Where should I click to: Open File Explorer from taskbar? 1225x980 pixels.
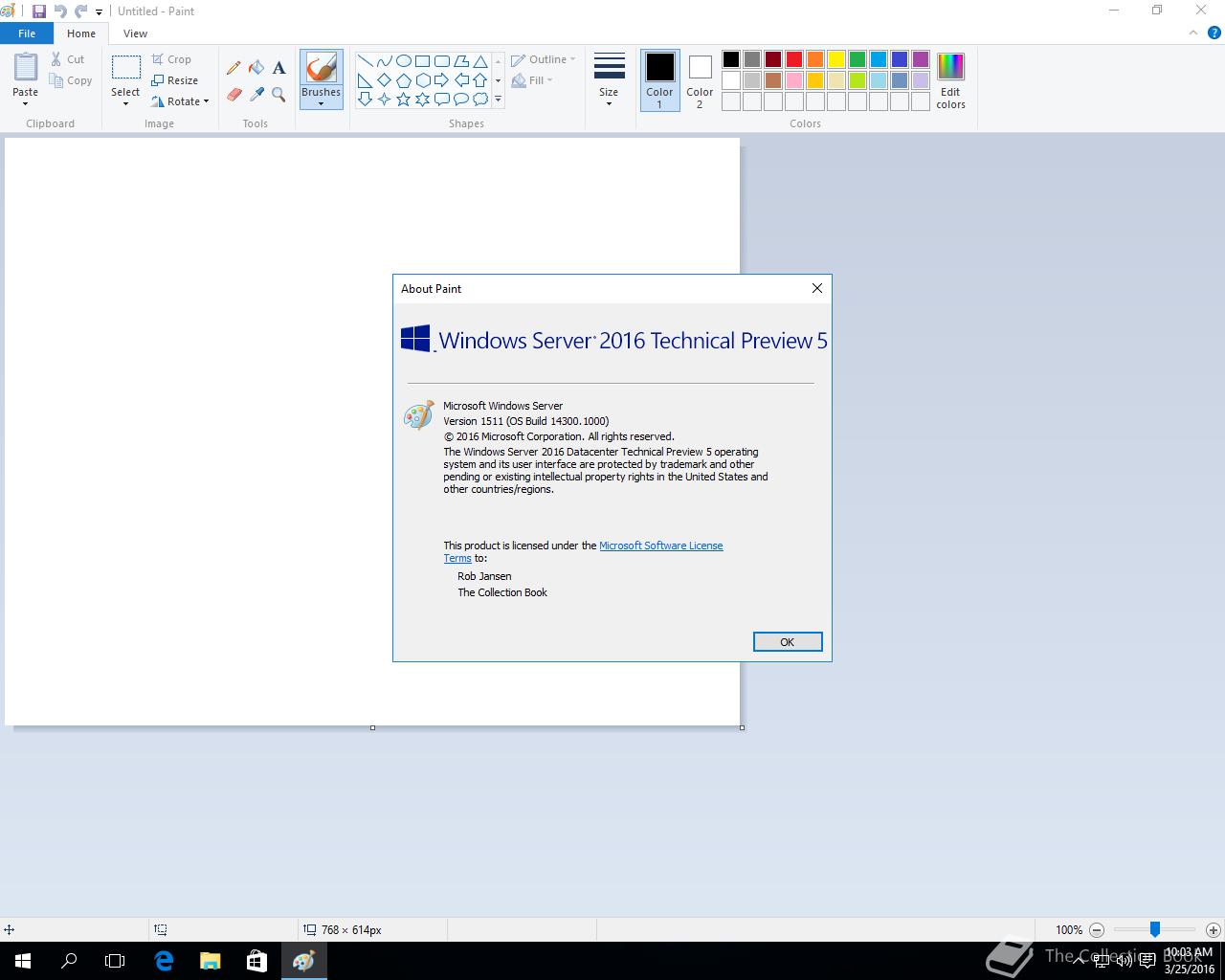click(x=211, y=961)
